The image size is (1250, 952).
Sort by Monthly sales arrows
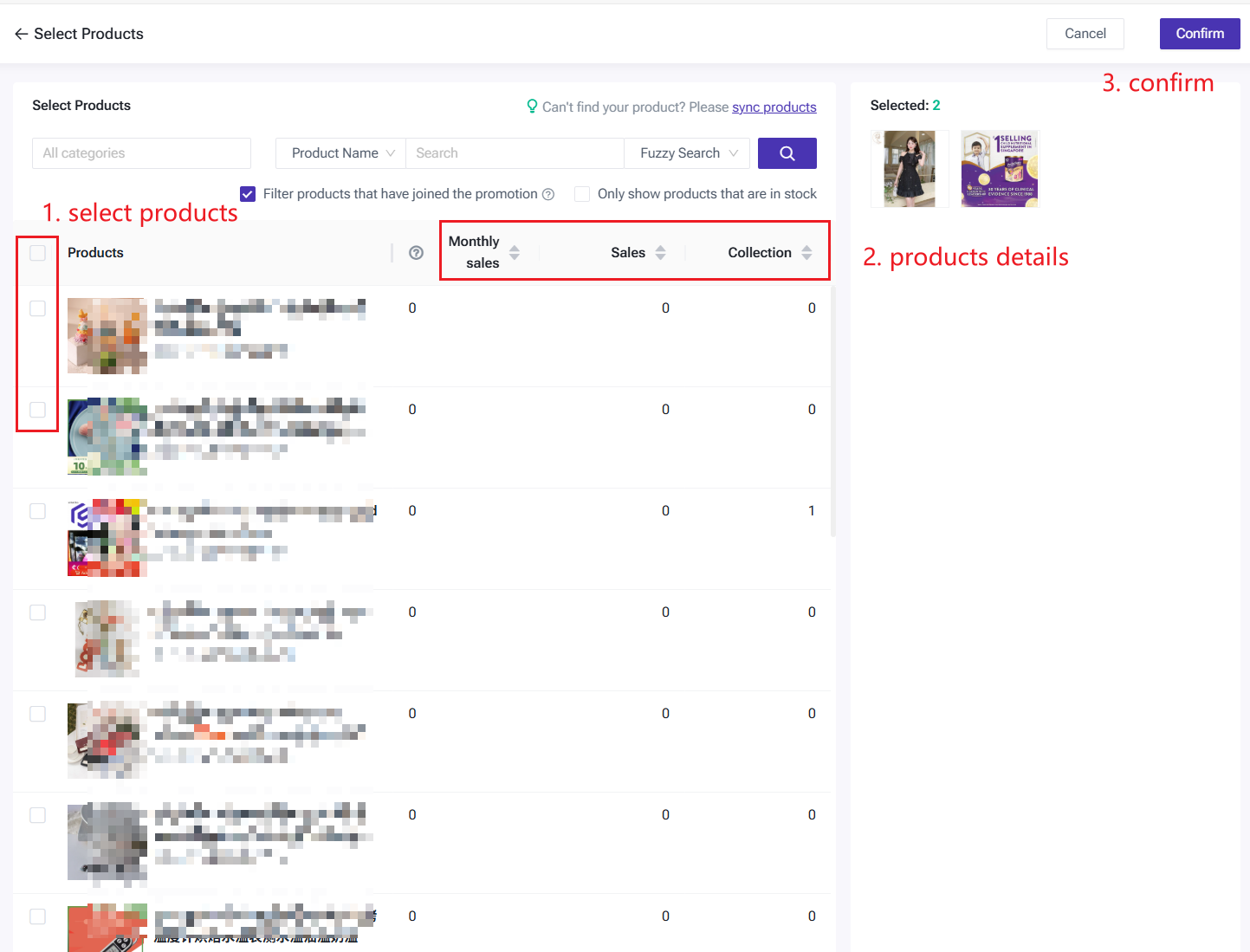pyautogui.click(x=515, y=252)
